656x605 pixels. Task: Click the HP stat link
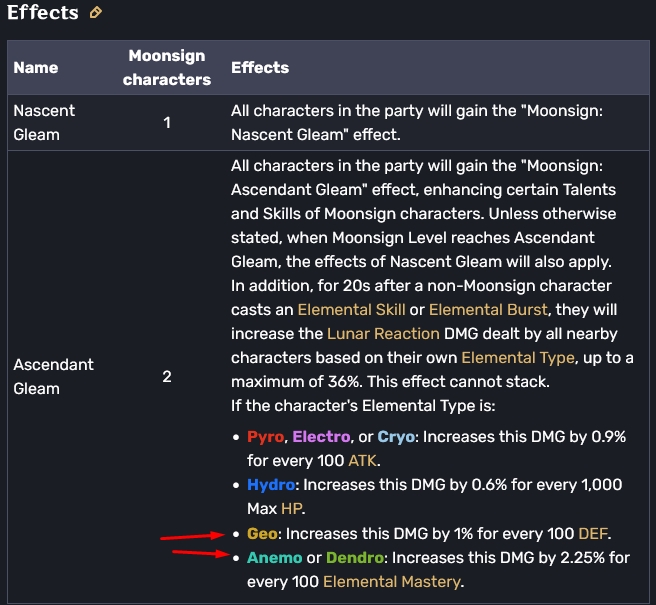(x=289, y=508)
